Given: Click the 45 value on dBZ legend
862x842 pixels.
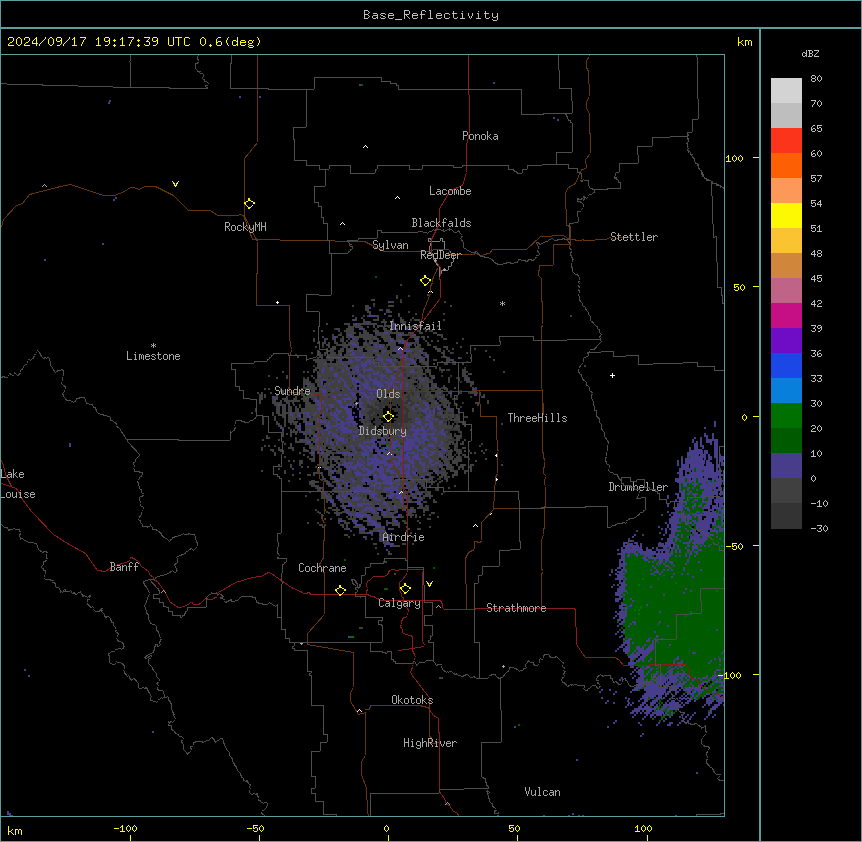Looking at the screenshot, I should [816, 279].
